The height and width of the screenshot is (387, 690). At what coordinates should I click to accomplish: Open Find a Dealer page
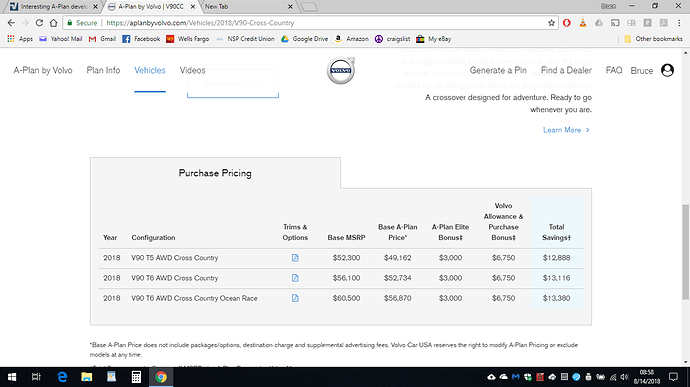tap(566, 70)
